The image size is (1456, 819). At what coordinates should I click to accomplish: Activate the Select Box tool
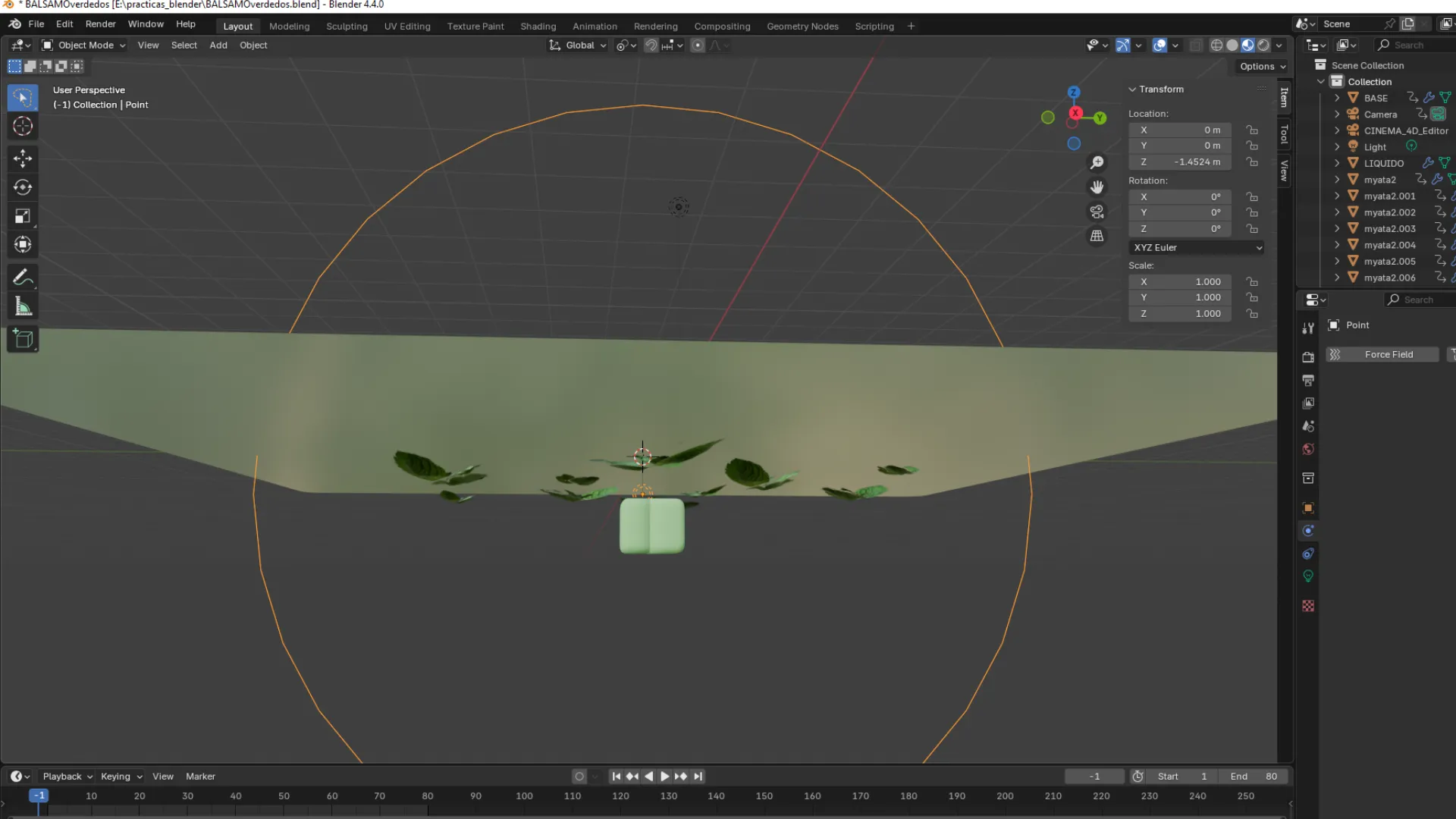click(x=23, y=98)
